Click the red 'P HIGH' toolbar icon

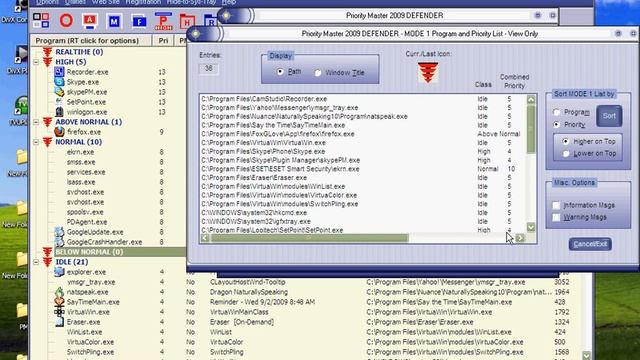pyautogui.click(x=163, y=21)
